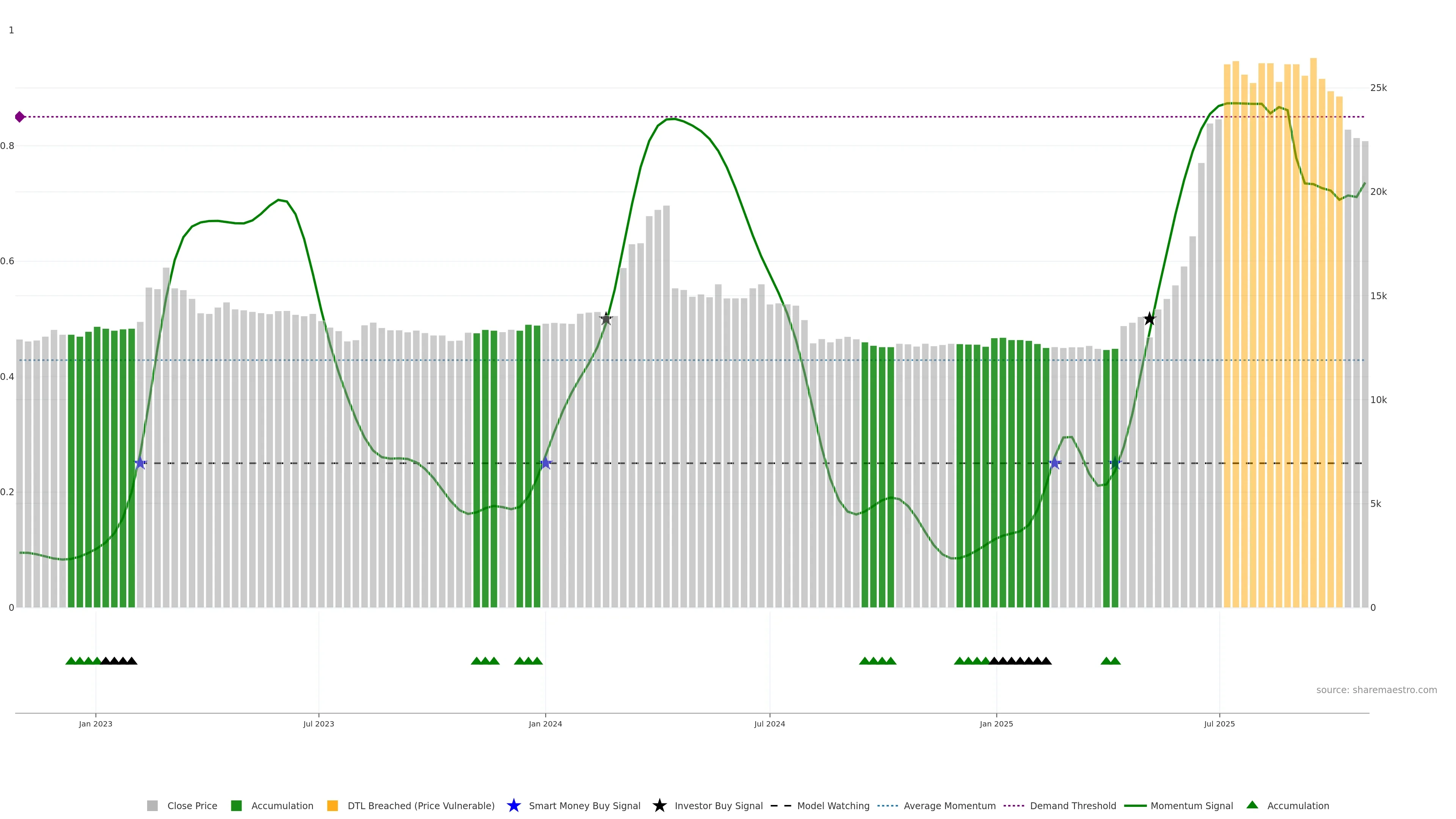
Task: Click the green Accumulation square legend swatch
Action: pos(236,805)
